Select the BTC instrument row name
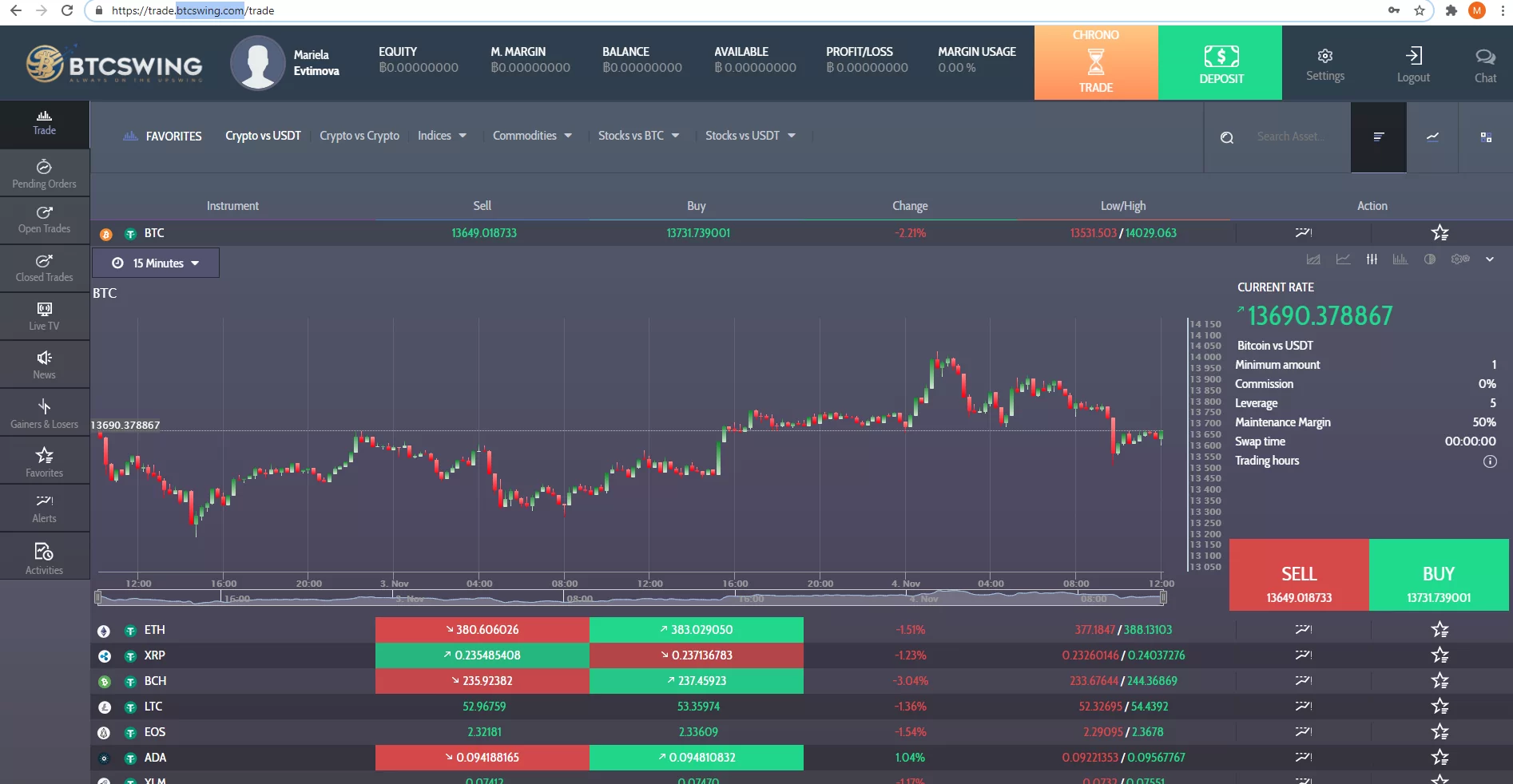The width and height of the screenshot is (1513, 784). pos(154,233)
